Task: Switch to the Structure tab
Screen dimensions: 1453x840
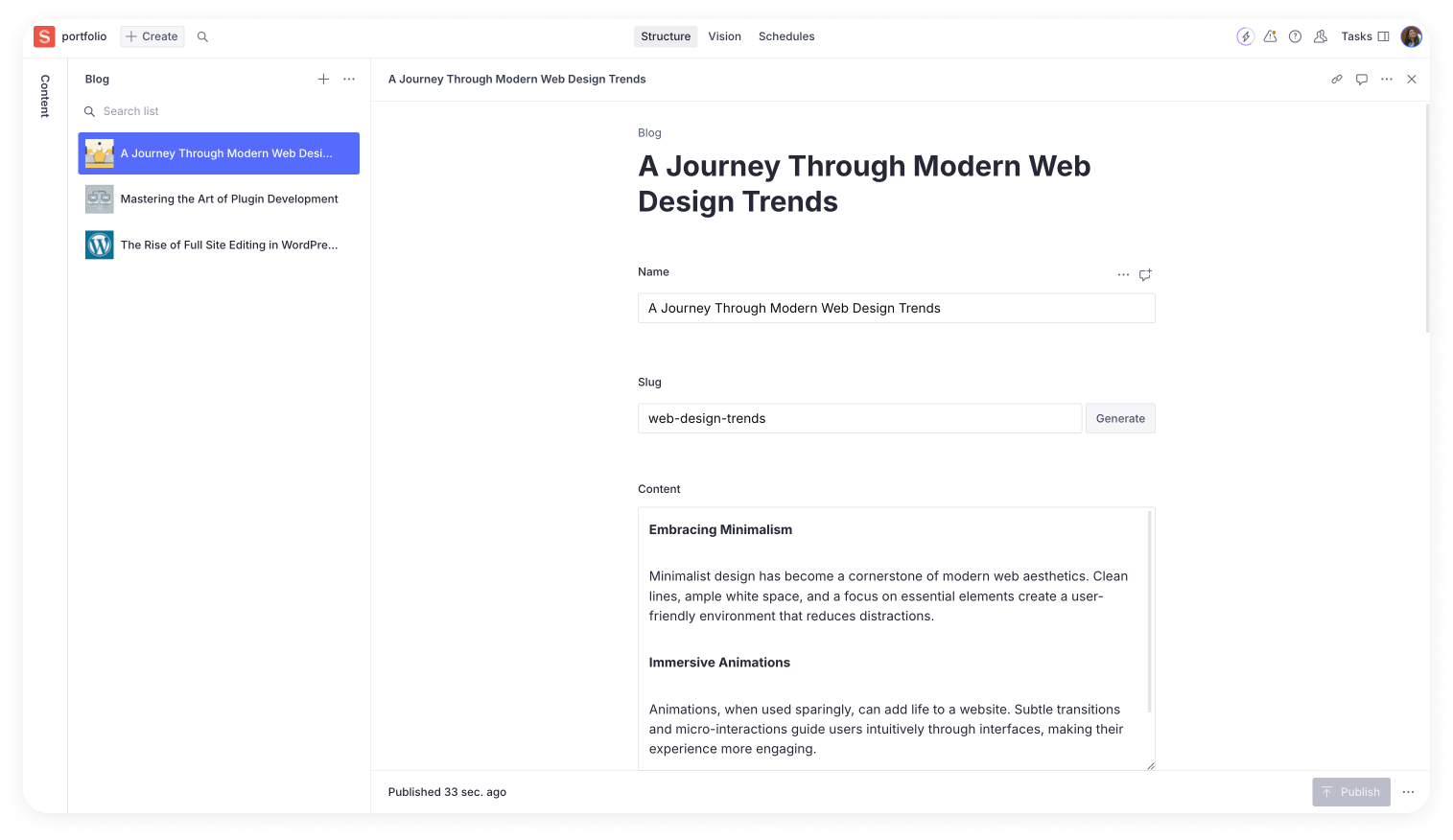Action: pyautogui.click(x=666, y=36)
